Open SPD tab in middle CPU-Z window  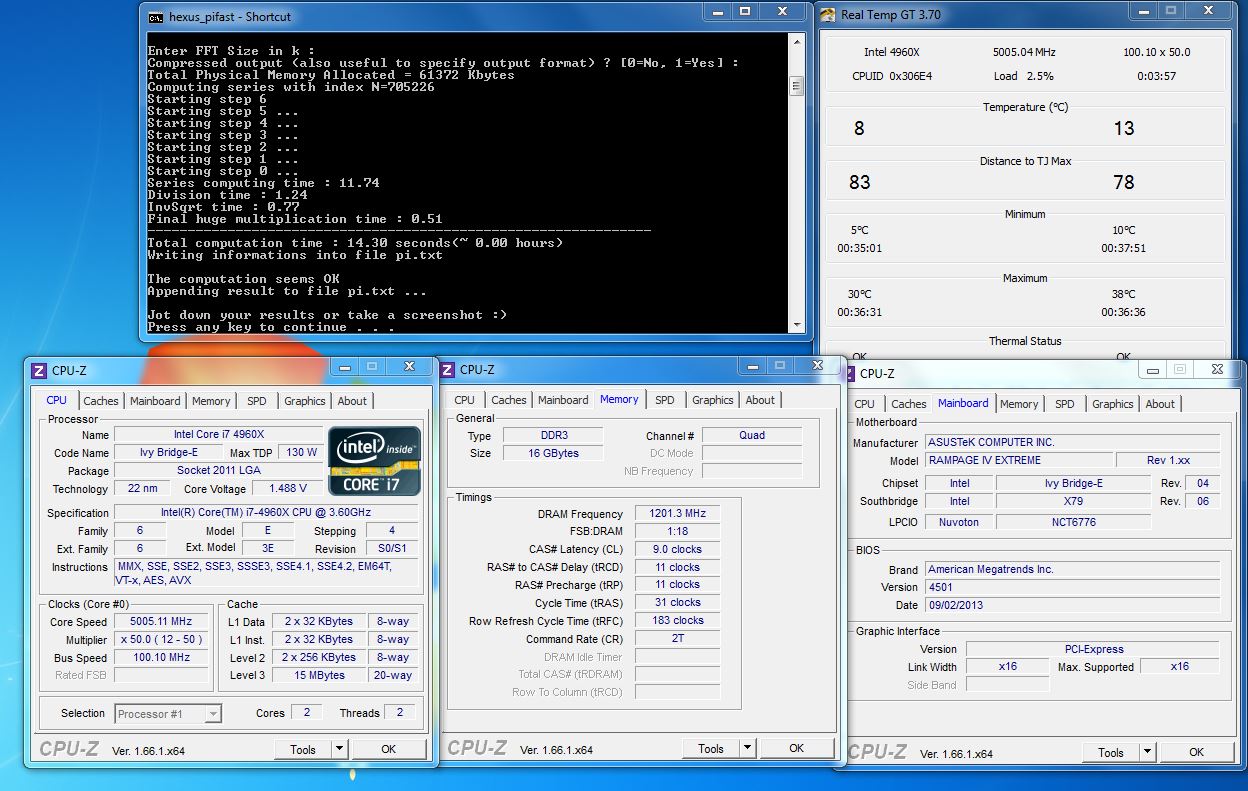(665, 400)
